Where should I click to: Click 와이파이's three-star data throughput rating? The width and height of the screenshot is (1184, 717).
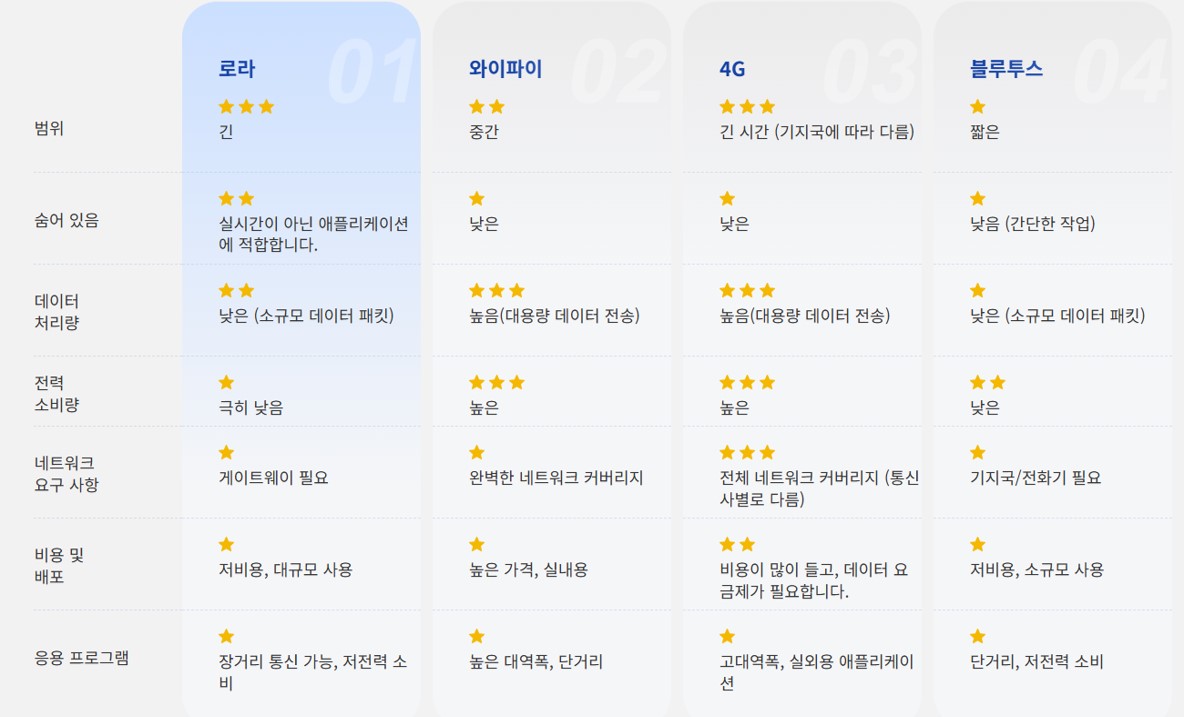pyautogui.click(x=497, y=291)
